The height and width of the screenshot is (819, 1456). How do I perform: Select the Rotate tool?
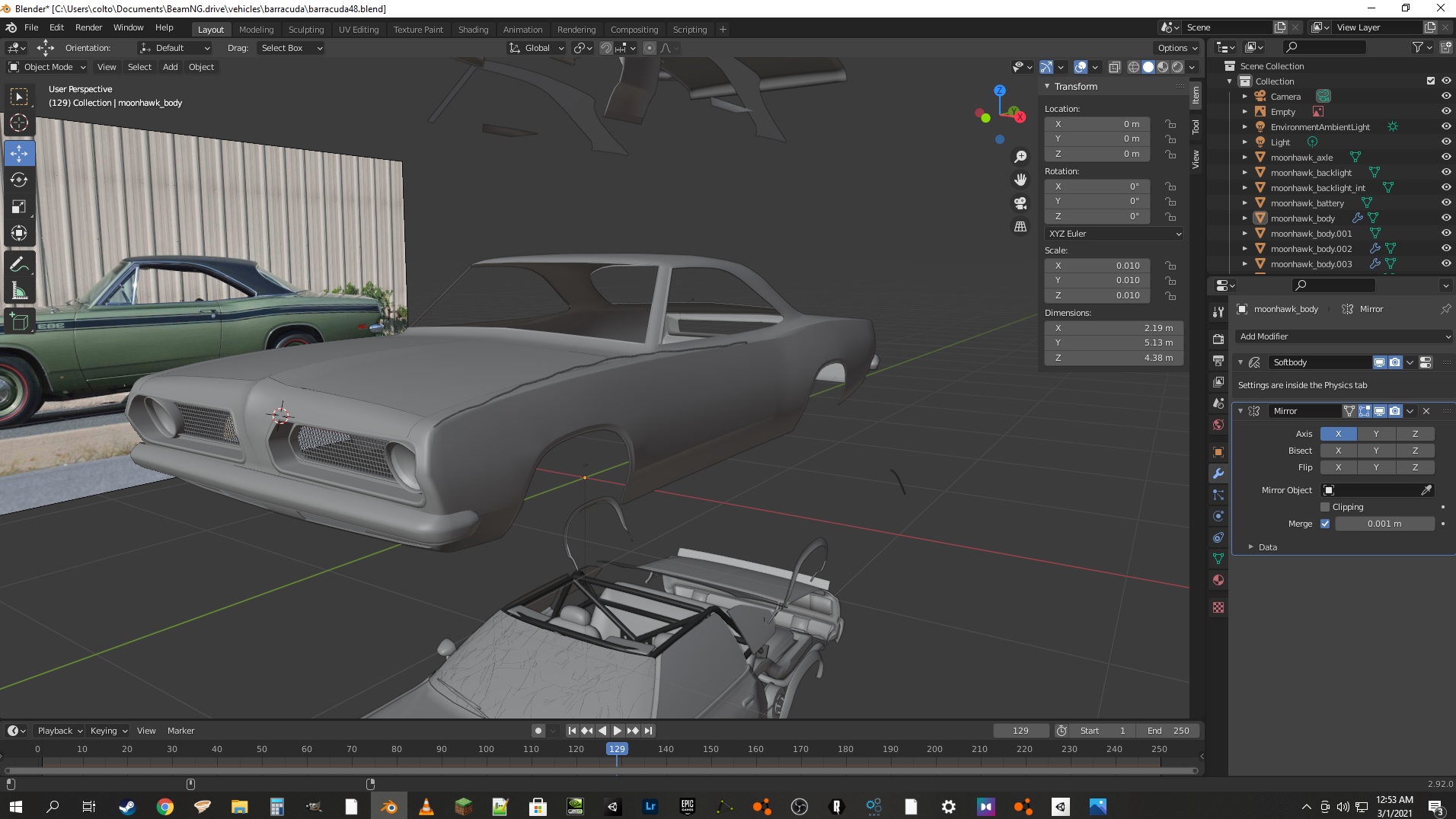pos(19,180)
